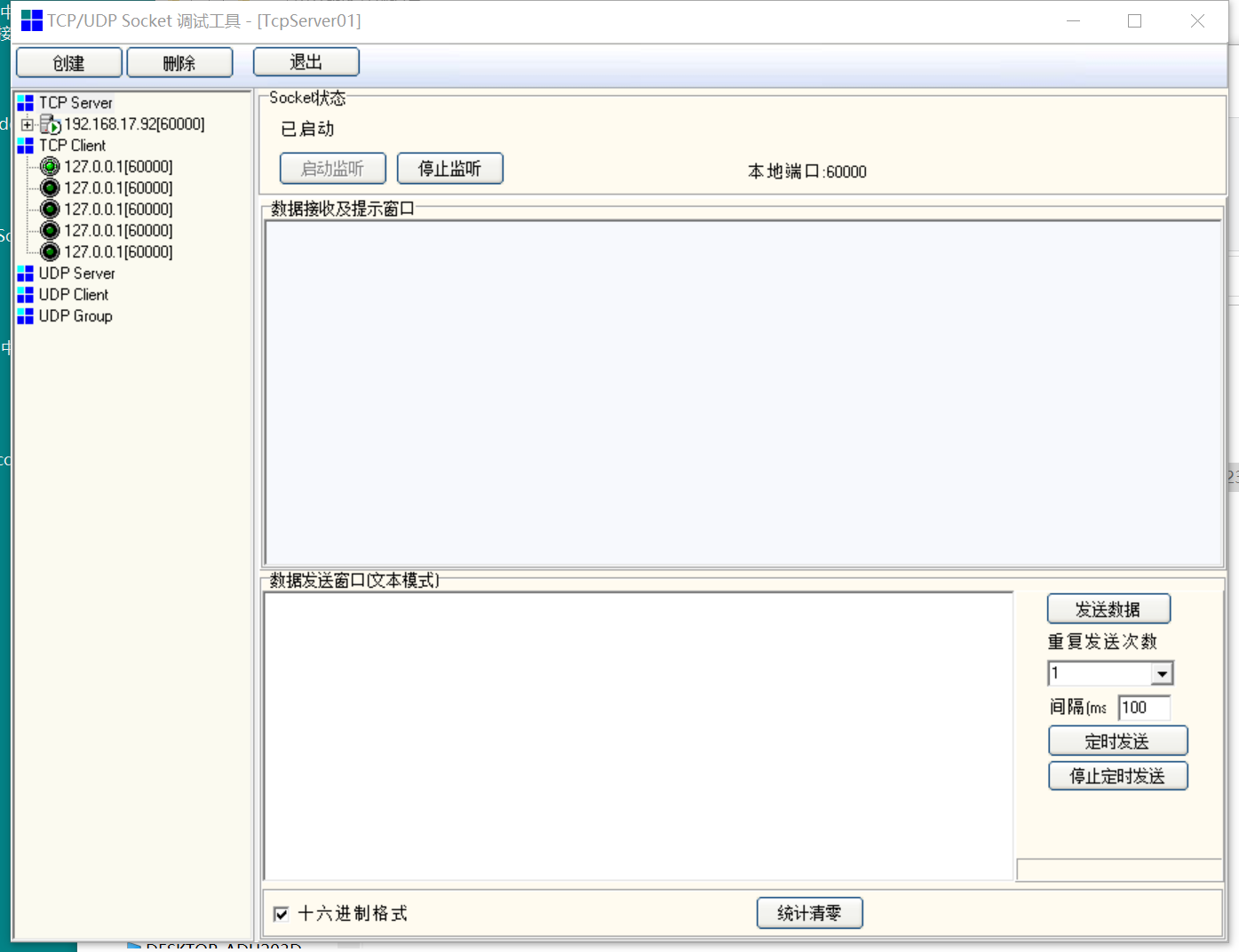This screenshot has height=952, width=1239.
Task: Reset counters with 统计清零 button
Action: pos(809,913)
